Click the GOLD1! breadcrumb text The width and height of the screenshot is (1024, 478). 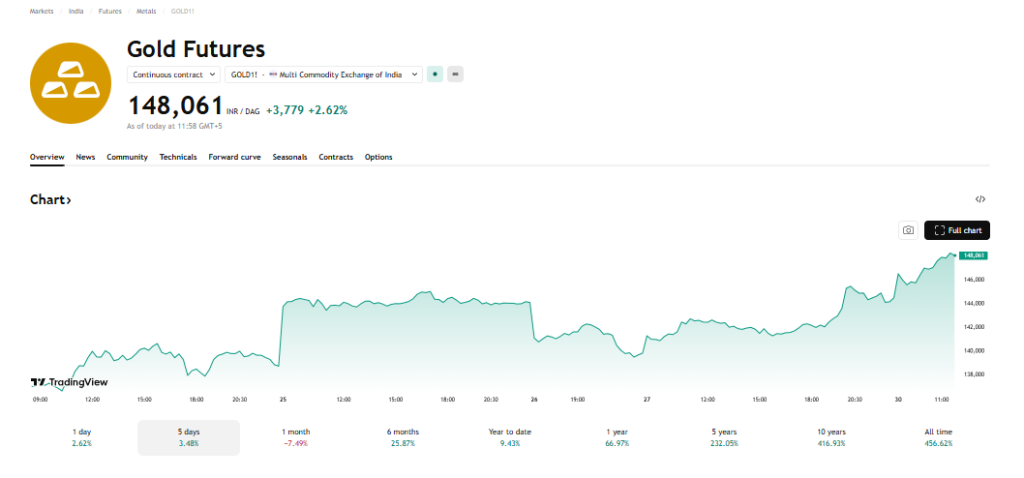click(182, 12)
